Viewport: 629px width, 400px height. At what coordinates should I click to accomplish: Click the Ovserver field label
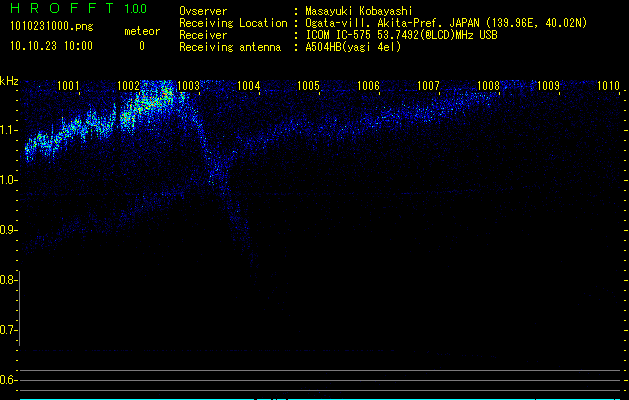tap(203, 11)
